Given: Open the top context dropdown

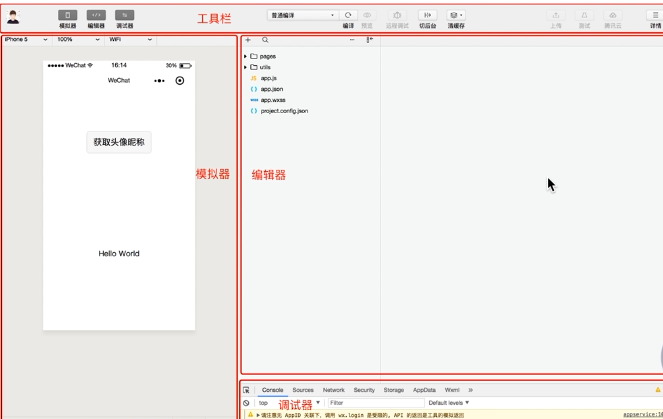Looking at the screenshot, I should pyautogui.click(x=289, y=403).
